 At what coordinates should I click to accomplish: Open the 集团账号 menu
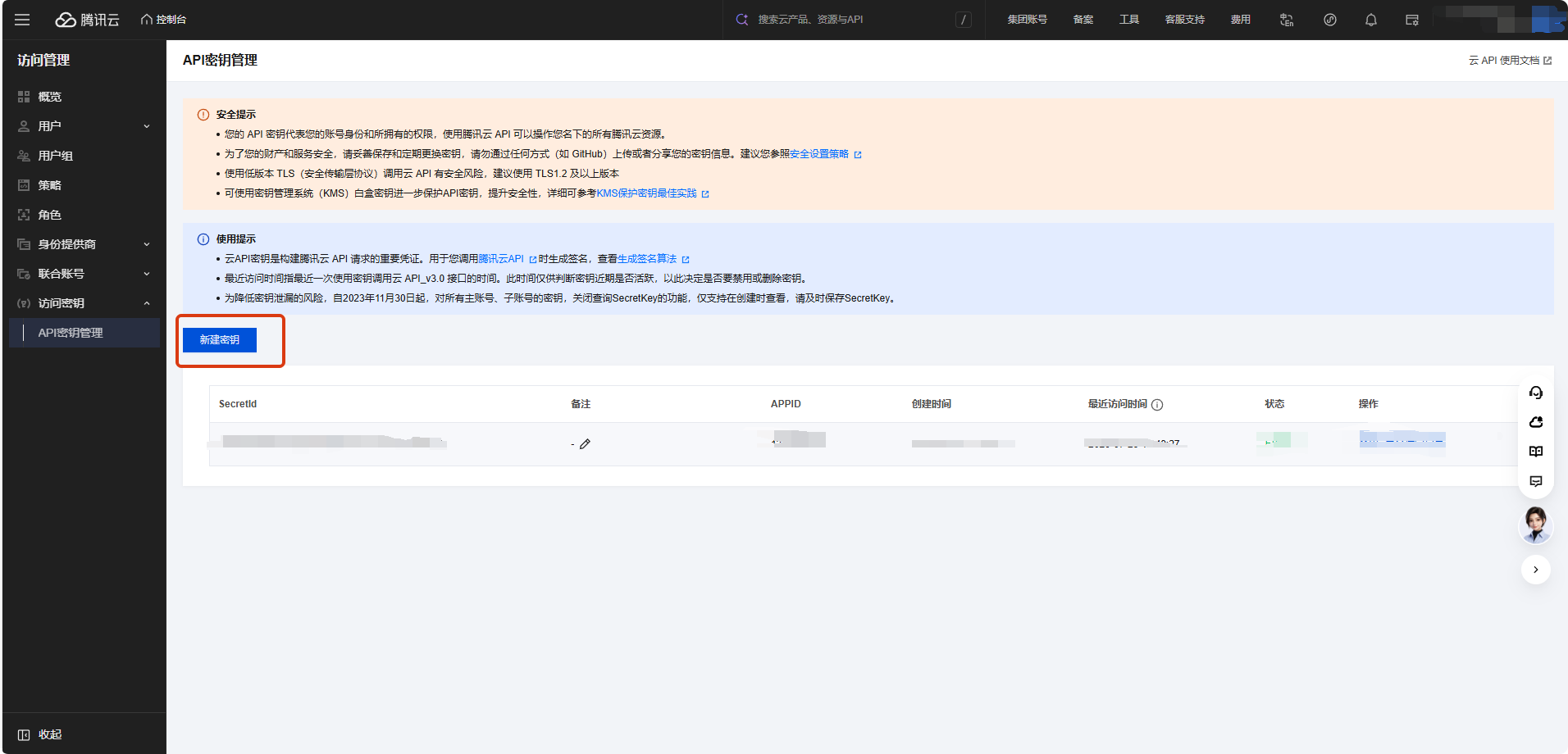pyautogui.click(x=1028, y=20)
